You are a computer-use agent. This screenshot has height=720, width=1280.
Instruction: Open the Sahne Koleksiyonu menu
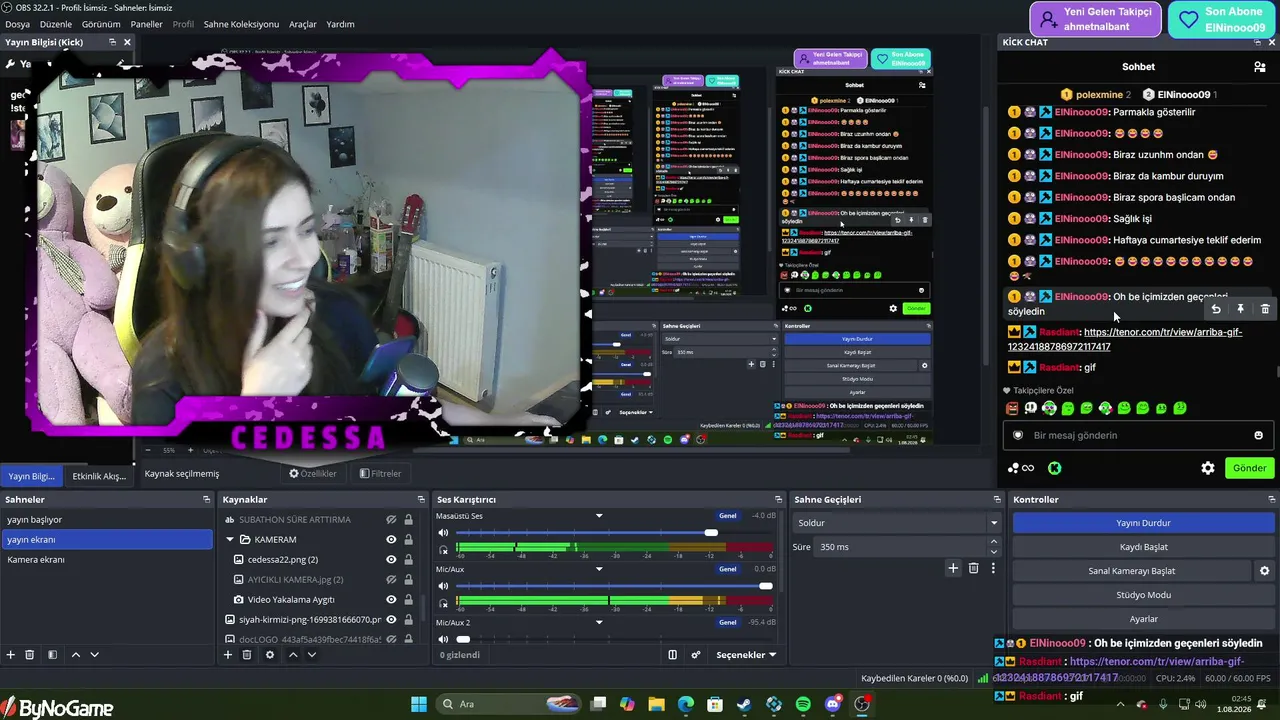tap(241, 24)
